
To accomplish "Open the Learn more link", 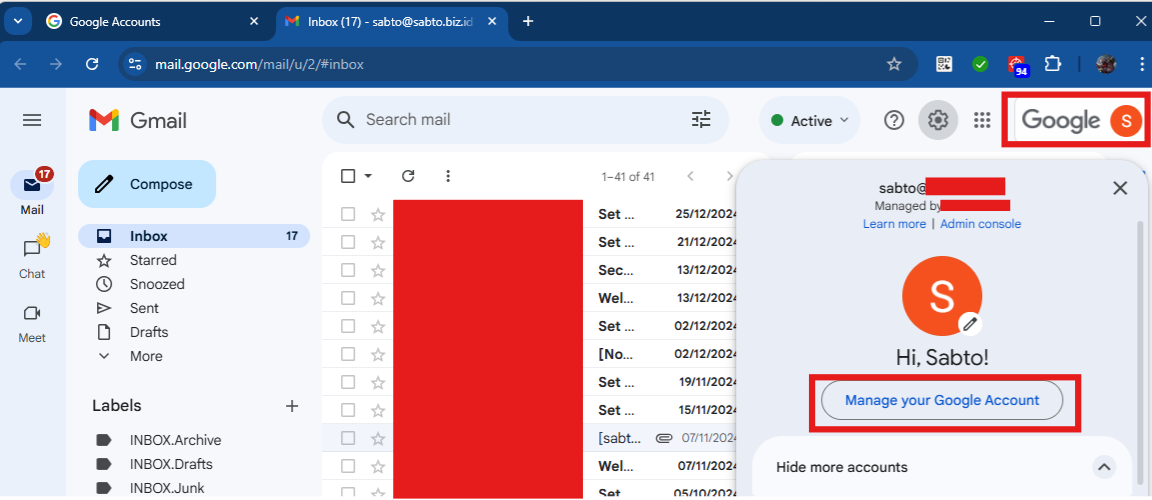I will tap(894, 224).
